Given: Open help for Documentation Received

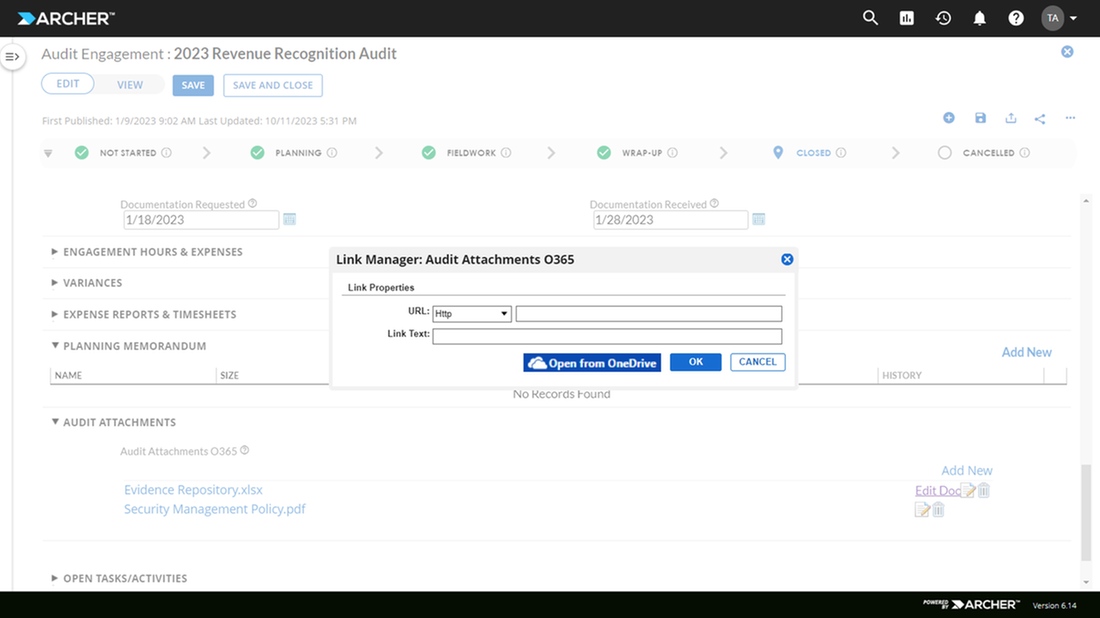Looking at the screenshot, I should point(714,203).
